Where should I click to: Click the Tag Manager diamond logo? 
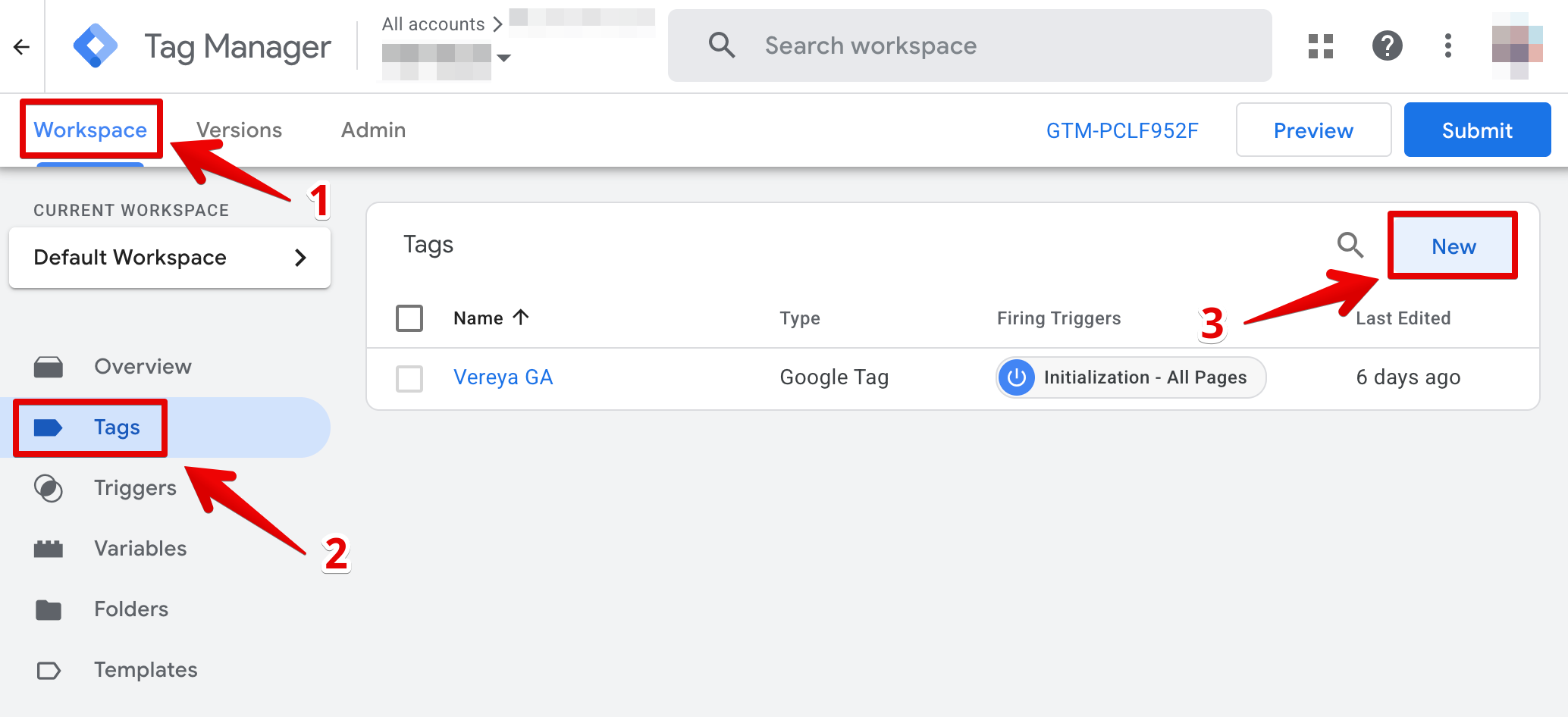tap(96, 46)
